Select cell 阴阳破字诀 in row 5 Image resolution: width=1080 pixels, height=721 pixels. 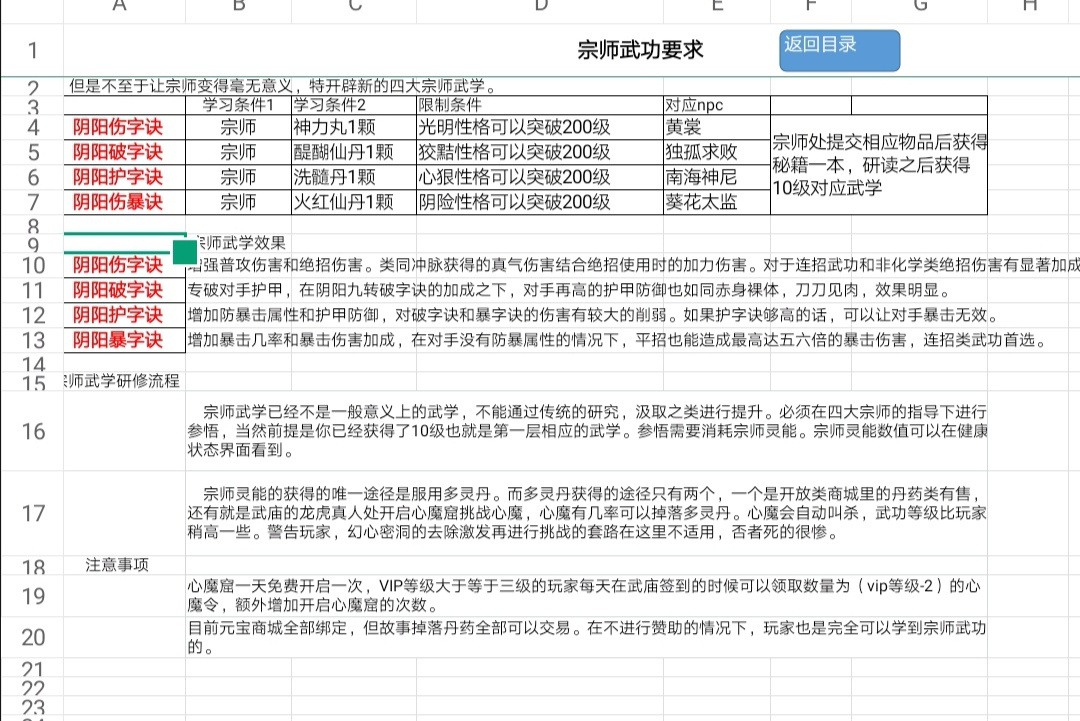tap(125, 152)
